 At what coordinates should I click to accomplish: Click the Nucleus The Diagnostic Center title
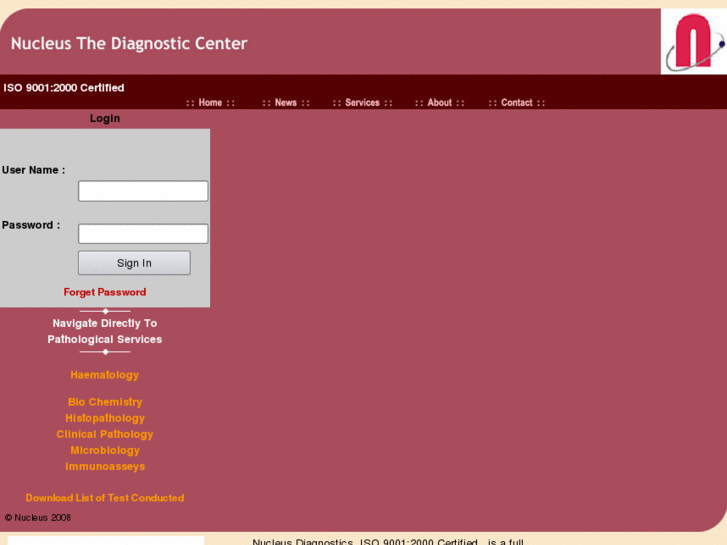click(129, 44)
